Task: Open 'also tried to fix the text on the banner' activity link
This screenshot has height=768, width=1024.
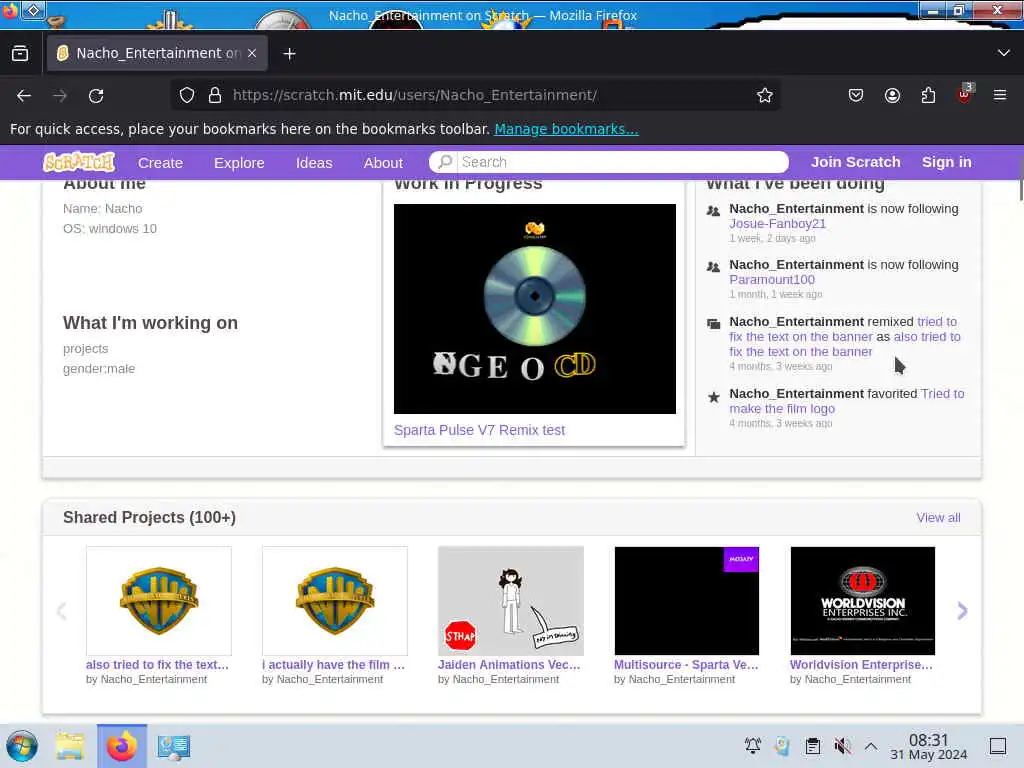Action: tap(845, 344)
